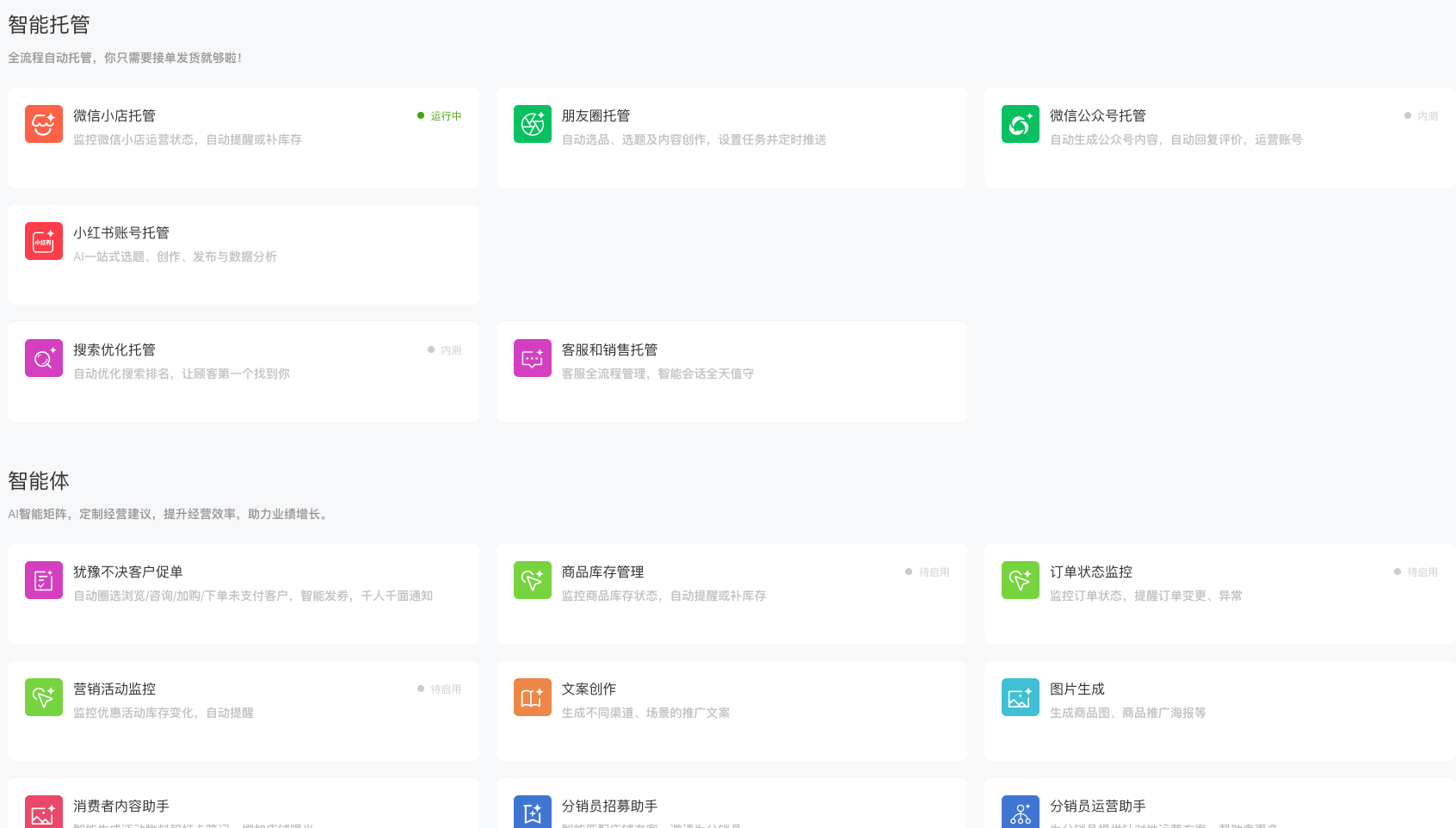
Task: Open the 营销活动监控 title
Action: pos(114,689)
